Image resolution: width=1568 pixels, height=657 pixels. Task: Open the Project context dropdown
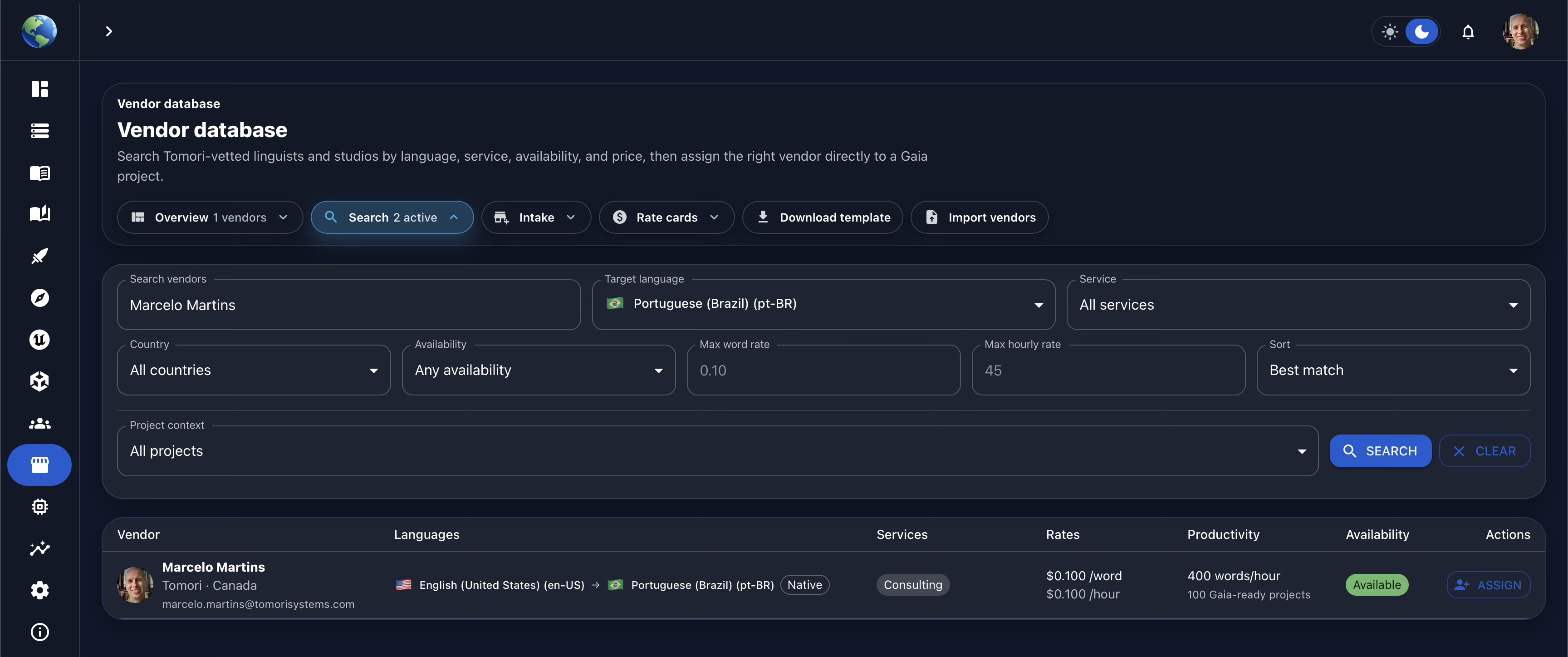tap(718, 451)
